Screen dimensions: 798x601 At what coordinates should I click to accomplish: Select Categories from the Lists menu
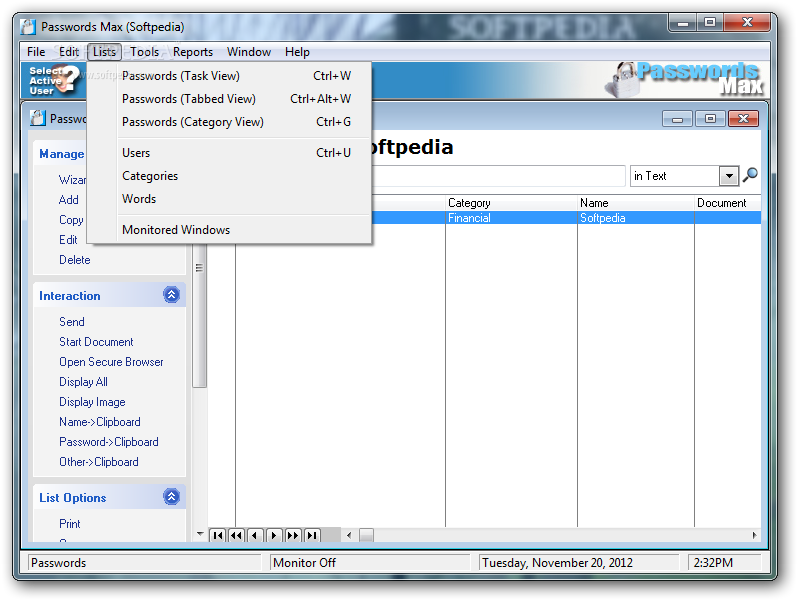click(x=230, y=176)
